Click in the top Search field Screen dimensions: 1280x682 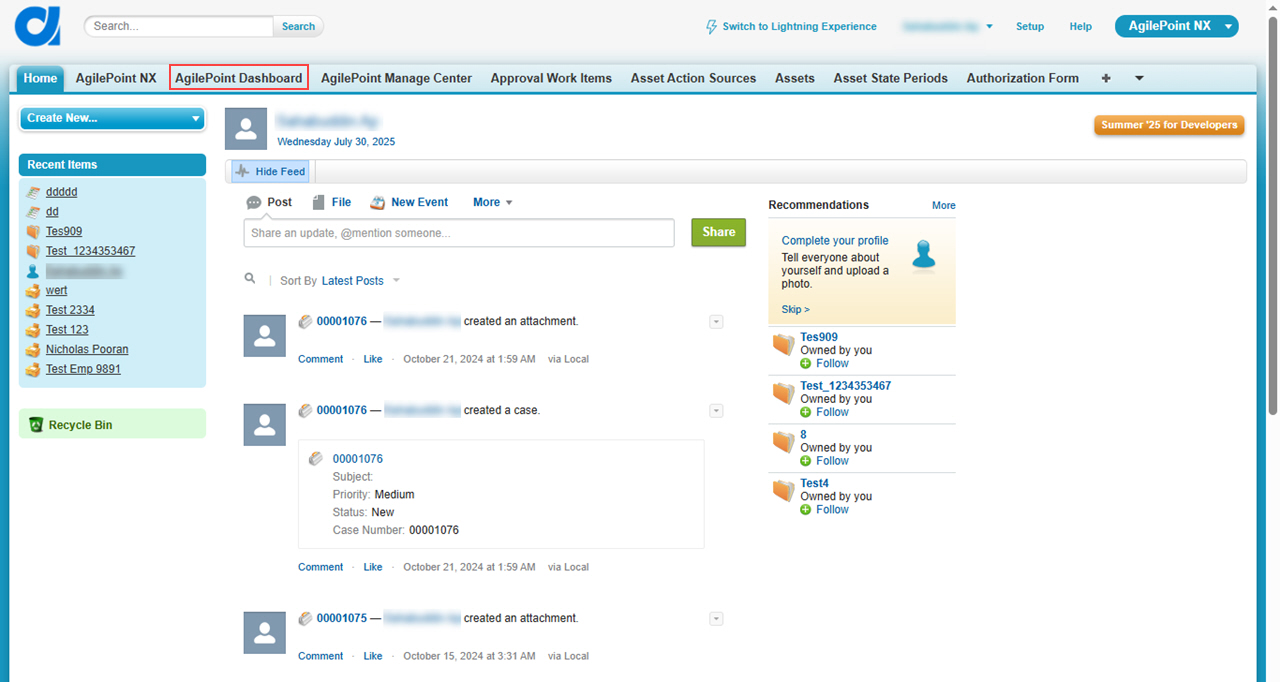179,26
